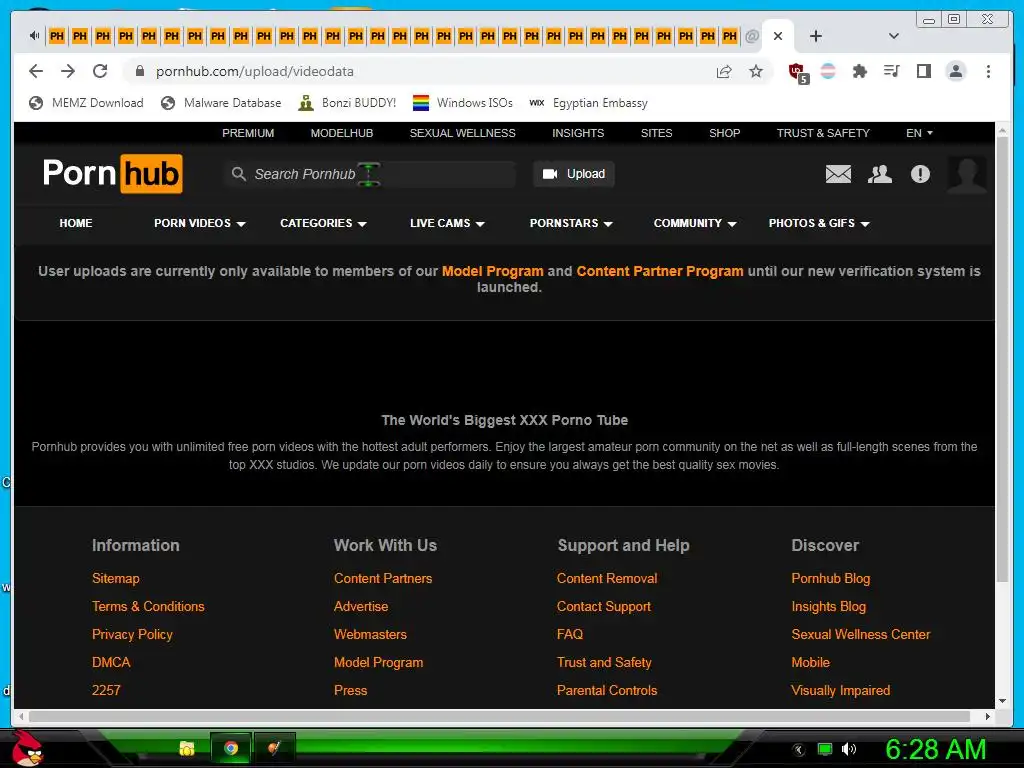The height and width of the screenshot is (768, 1024).
Task: Open the share page icon in address bar
Action: tap(724, 71)
